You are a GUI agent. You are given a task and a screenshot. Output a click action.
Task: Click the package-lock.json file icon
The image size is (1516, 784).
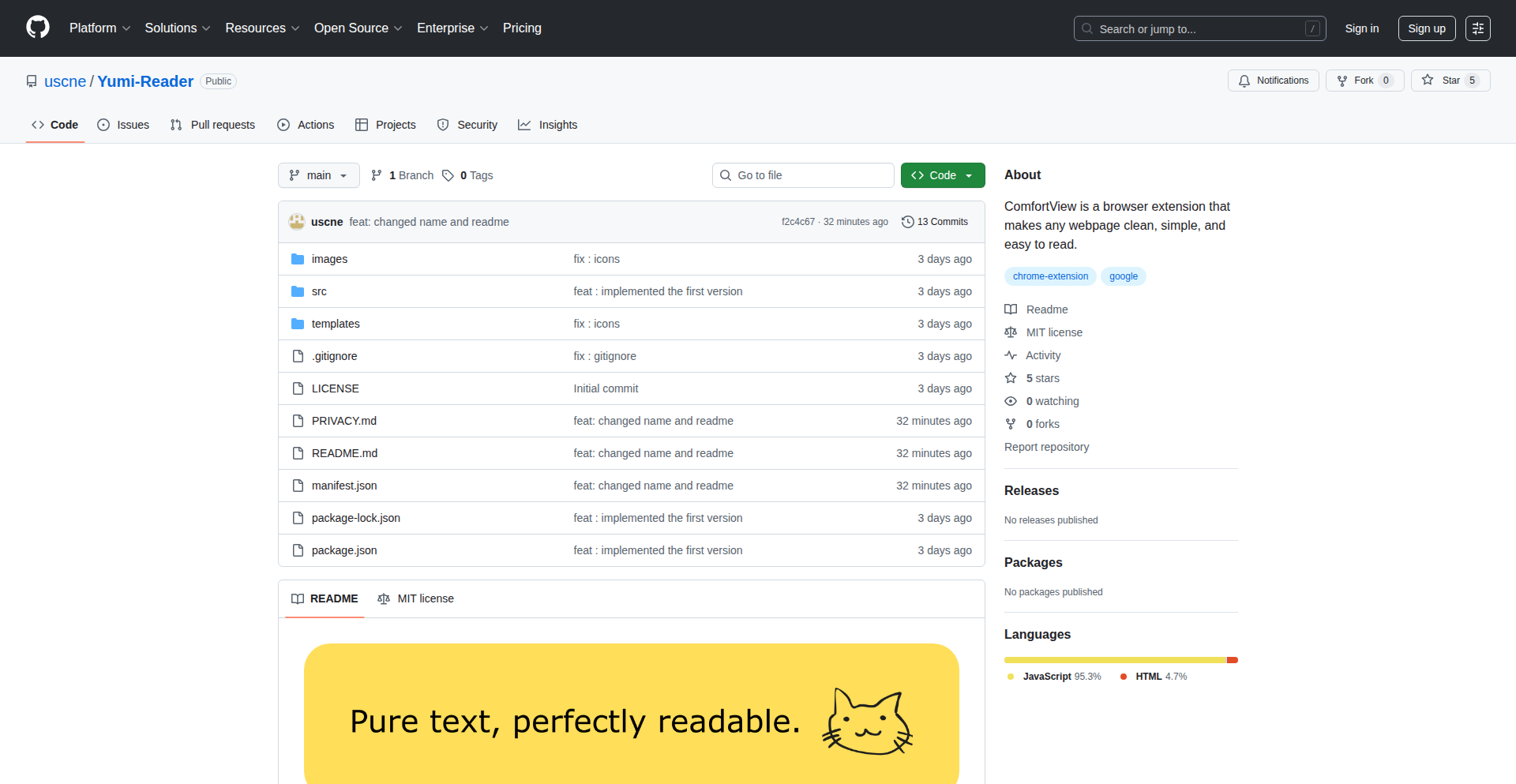pyautogui.click(x=298, y=518)
